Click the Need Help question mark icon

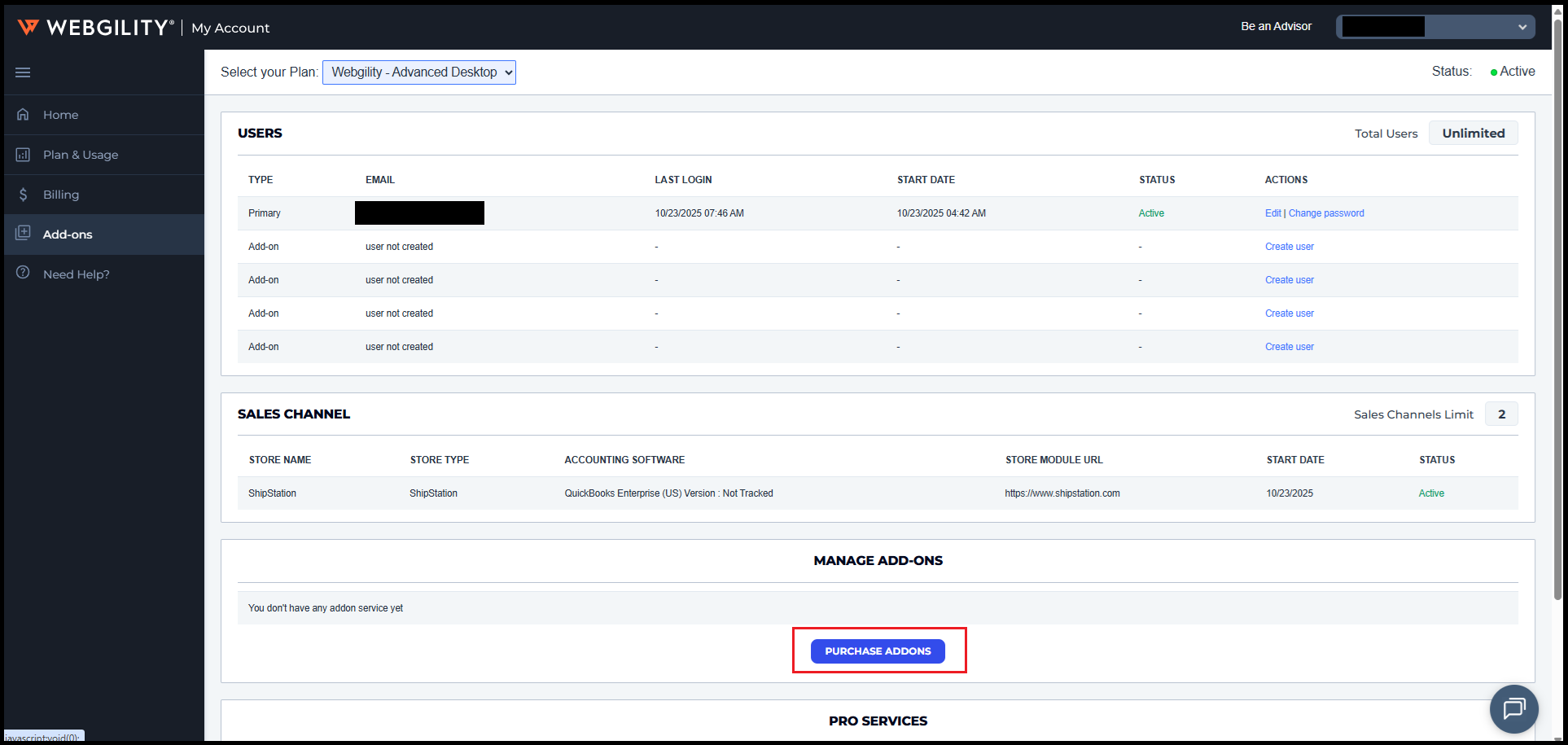tap(23, 274)
